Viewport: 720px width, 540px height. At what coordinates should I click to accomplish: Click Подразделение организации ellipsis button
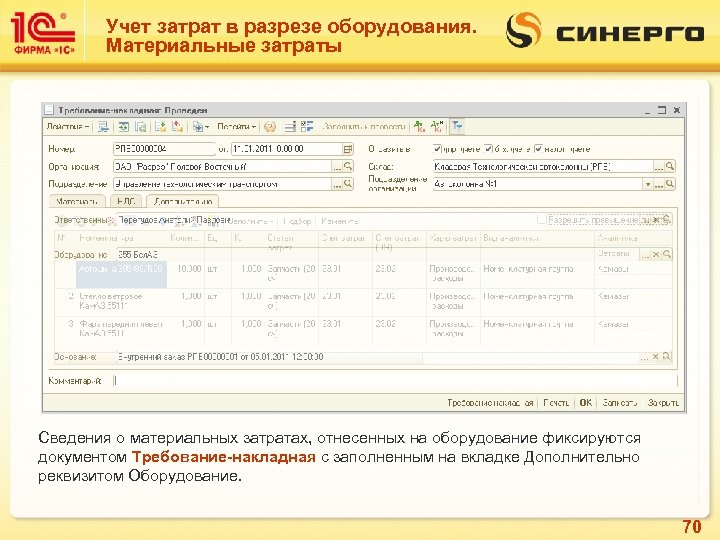659,184
